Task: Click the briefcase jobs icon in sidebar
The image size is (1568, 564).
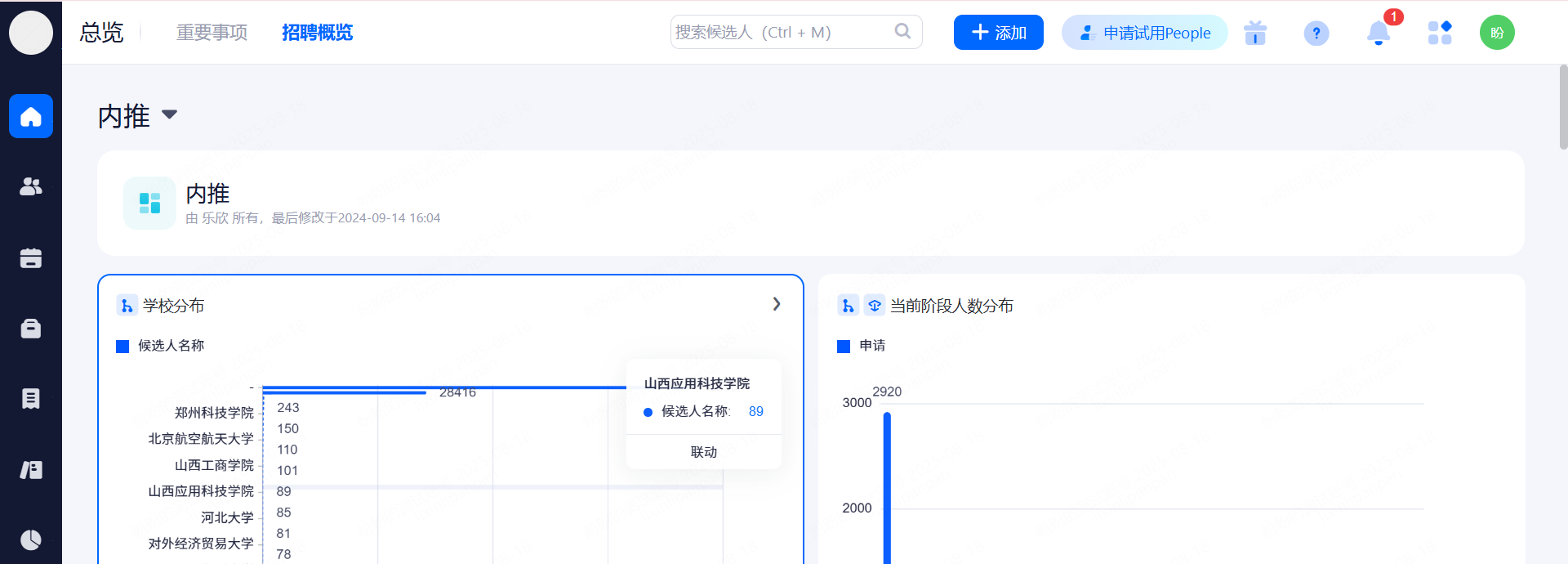Action: (x=31, y=329)
